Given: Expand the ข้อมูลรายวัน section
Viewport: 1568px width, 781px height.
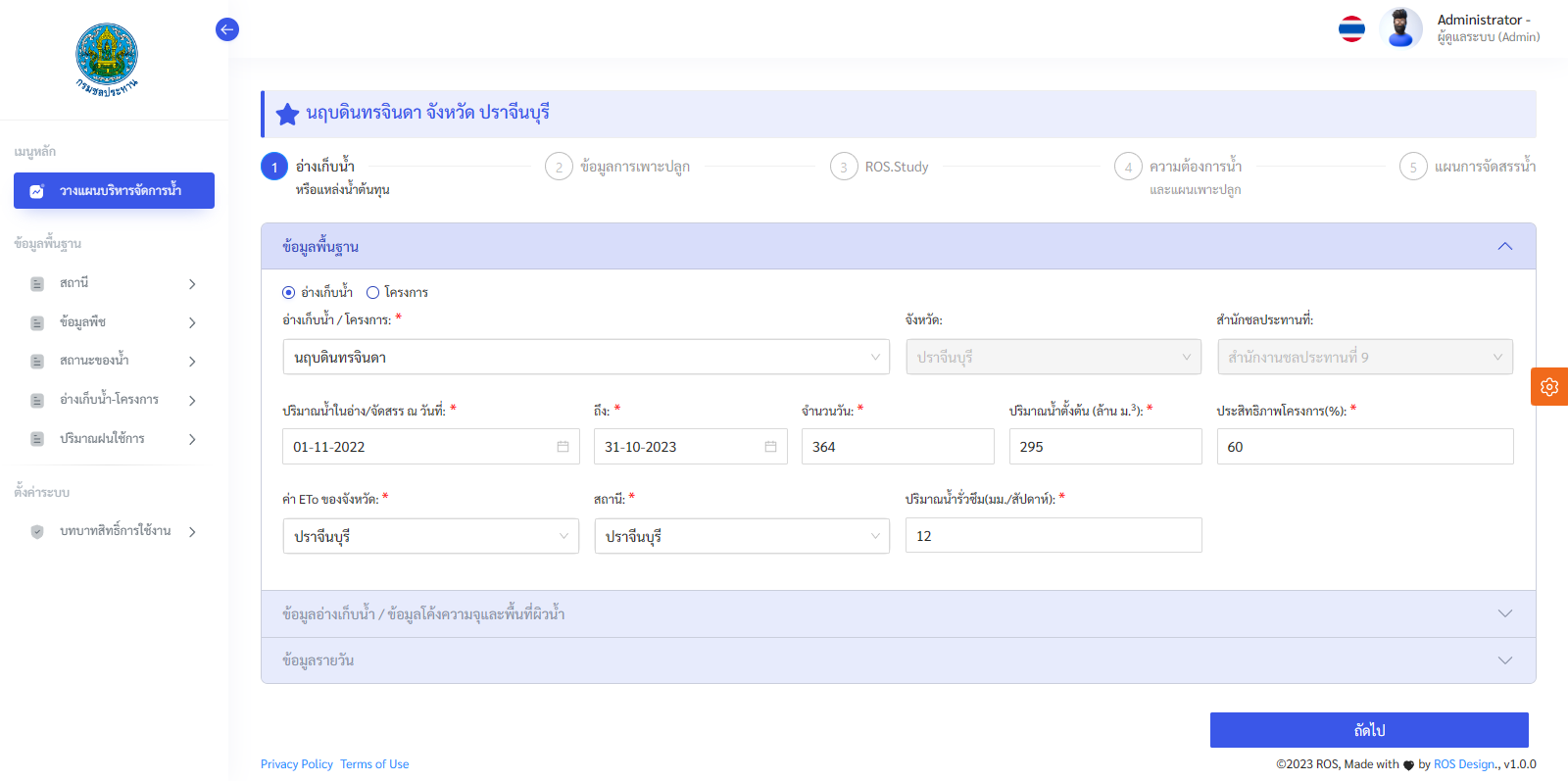Looking at the screenshot, I should (x=1504, y=660).
